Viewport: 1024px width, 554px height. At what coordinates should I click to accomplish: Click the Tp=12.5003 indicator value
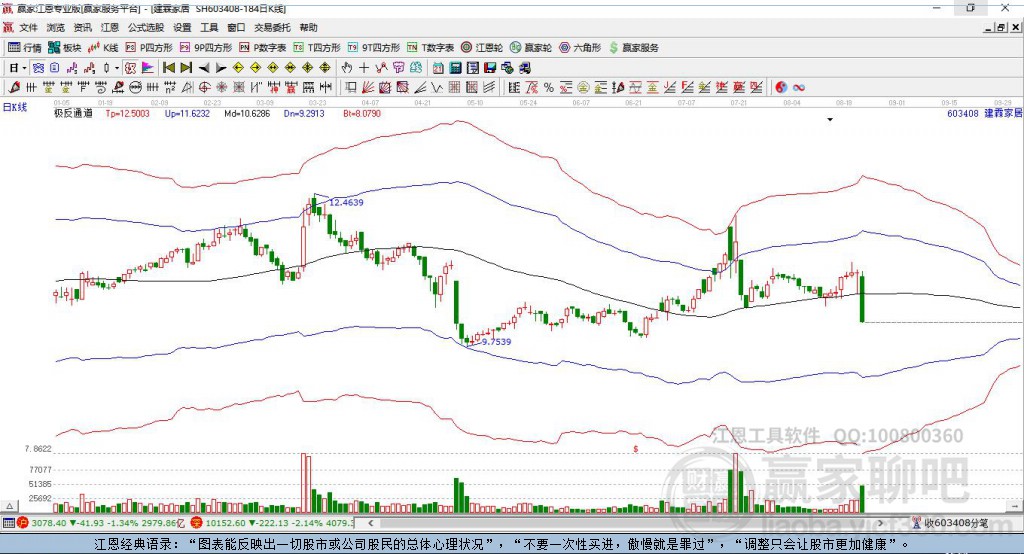click(x=127, y=114)
